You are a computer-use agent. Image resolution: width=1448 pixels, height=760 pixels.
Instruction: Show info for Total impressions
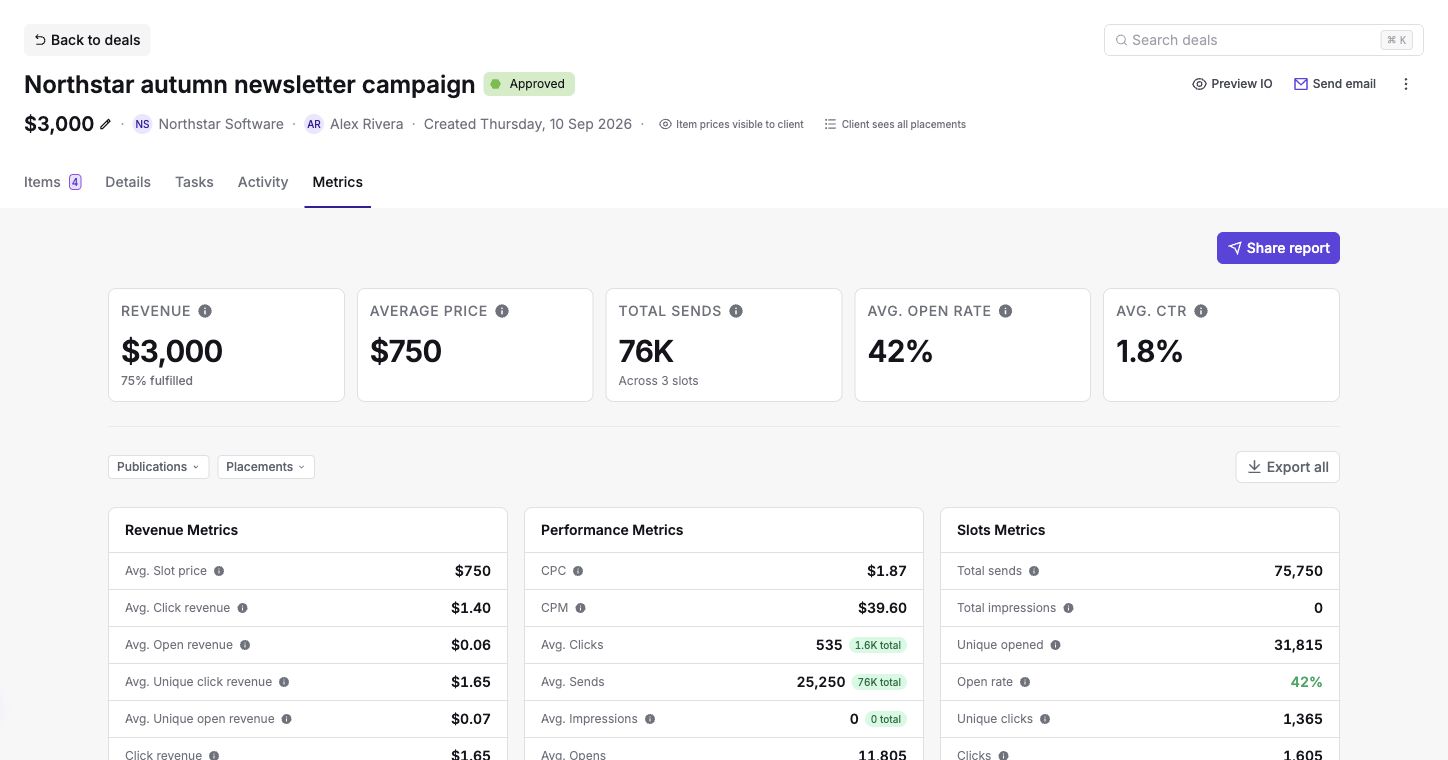point(1068,608)
